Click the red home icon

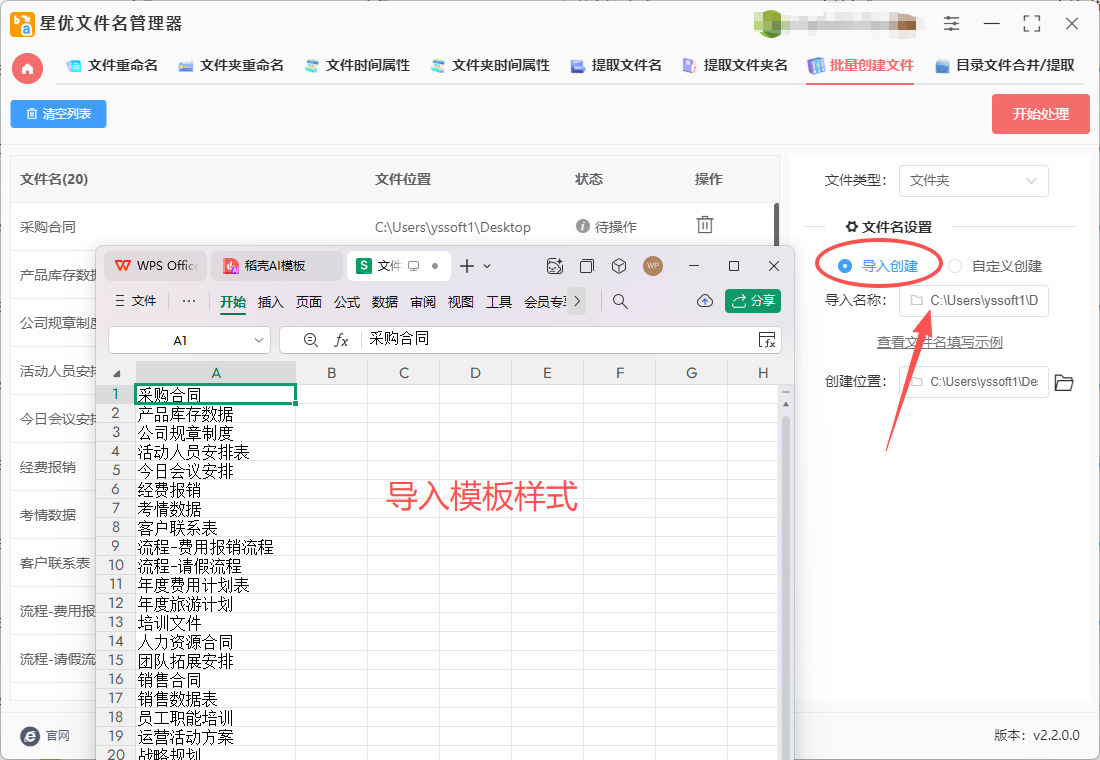pos(27,68)
